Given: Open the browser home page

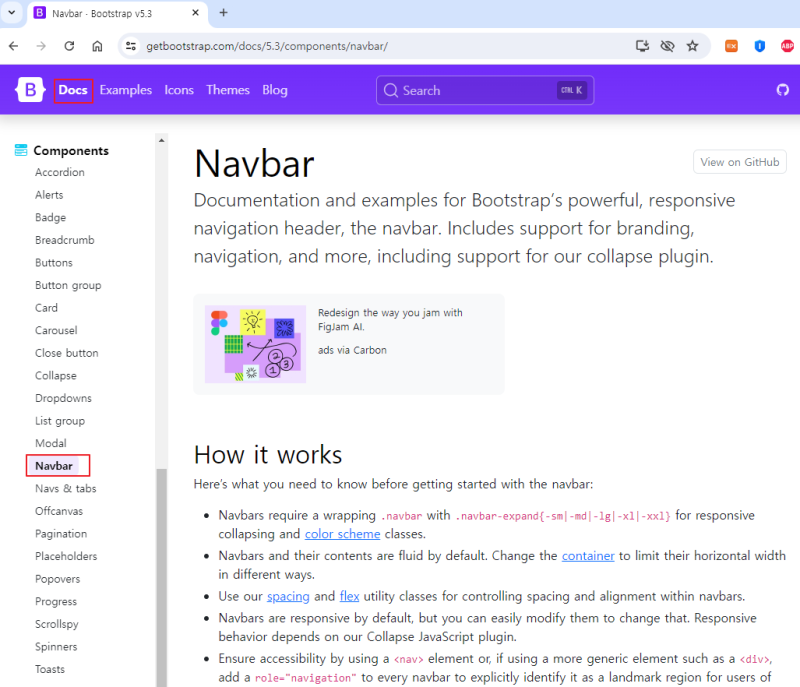Looking at the screenshot, I should click(97, 46).
